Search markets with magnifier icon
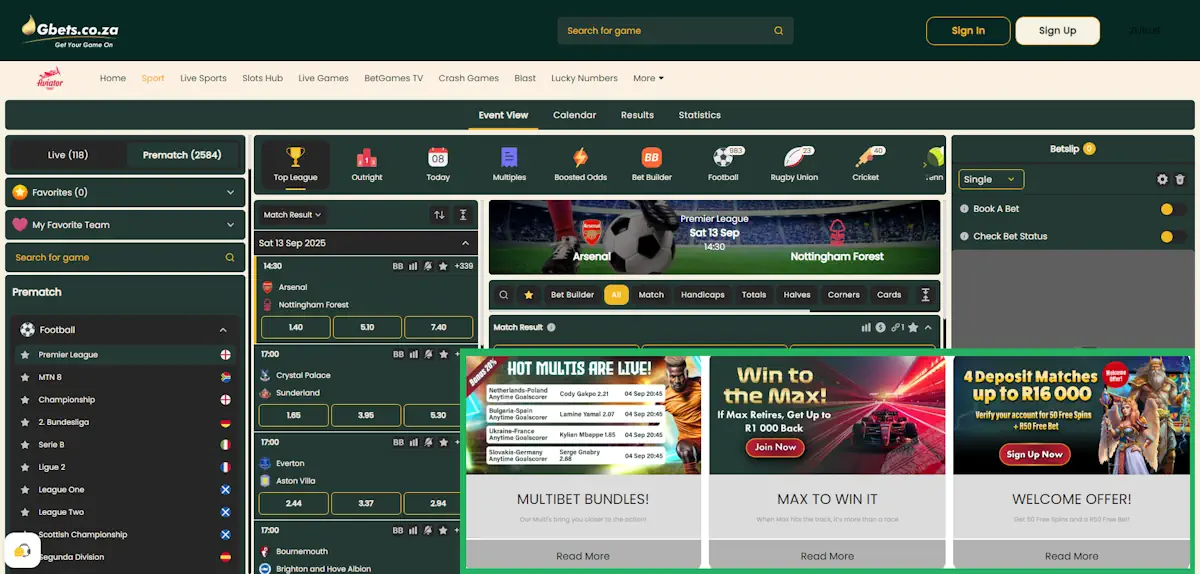Screen dimensions: 1200x574 coord(504,295)
